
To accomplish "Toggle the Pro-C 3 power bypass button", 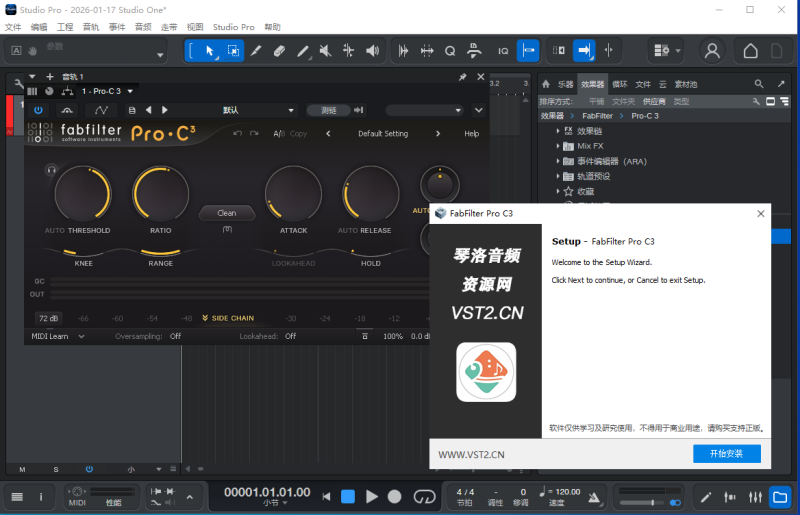I will click(38, 110).
